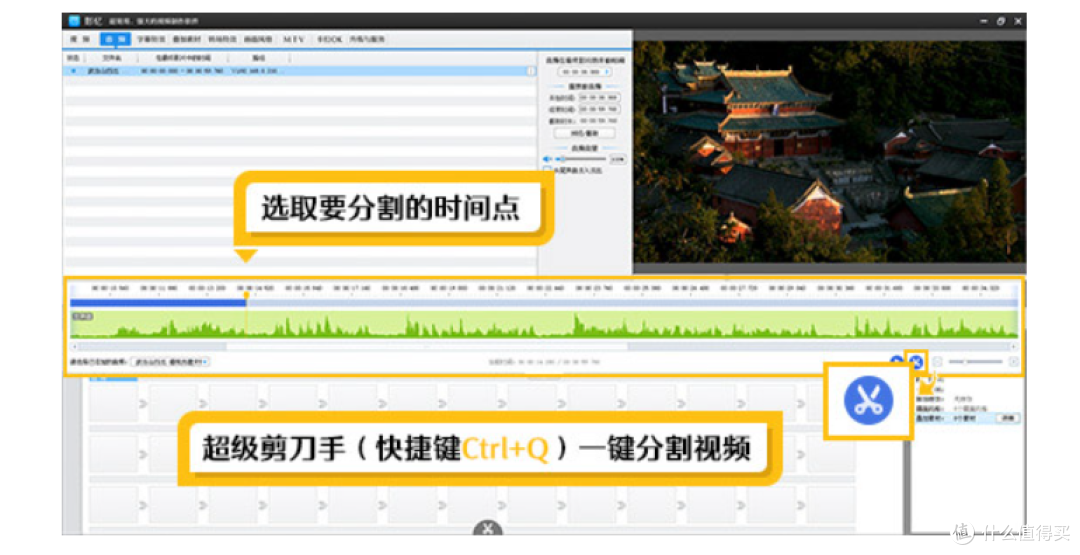Go to the 转场特效 tab

click(x=222, y=39)
